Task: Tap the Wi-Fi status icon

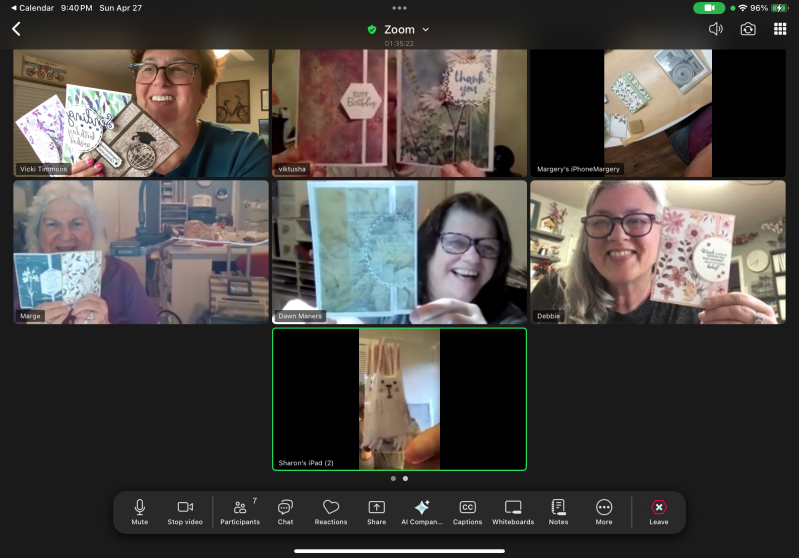Action: click(743, 8)
